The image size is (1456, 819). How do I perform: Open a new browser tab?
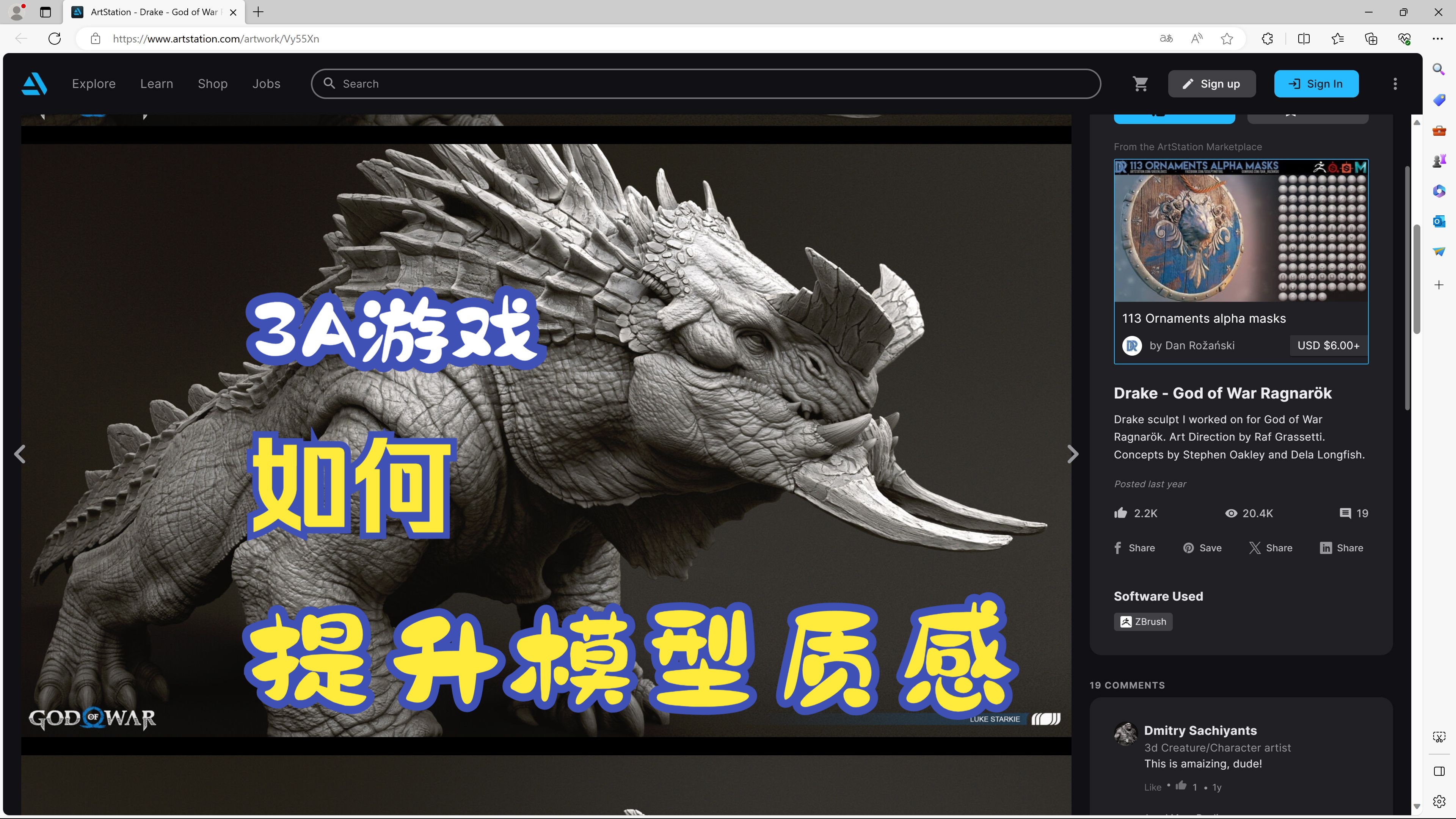coord(258,12)
